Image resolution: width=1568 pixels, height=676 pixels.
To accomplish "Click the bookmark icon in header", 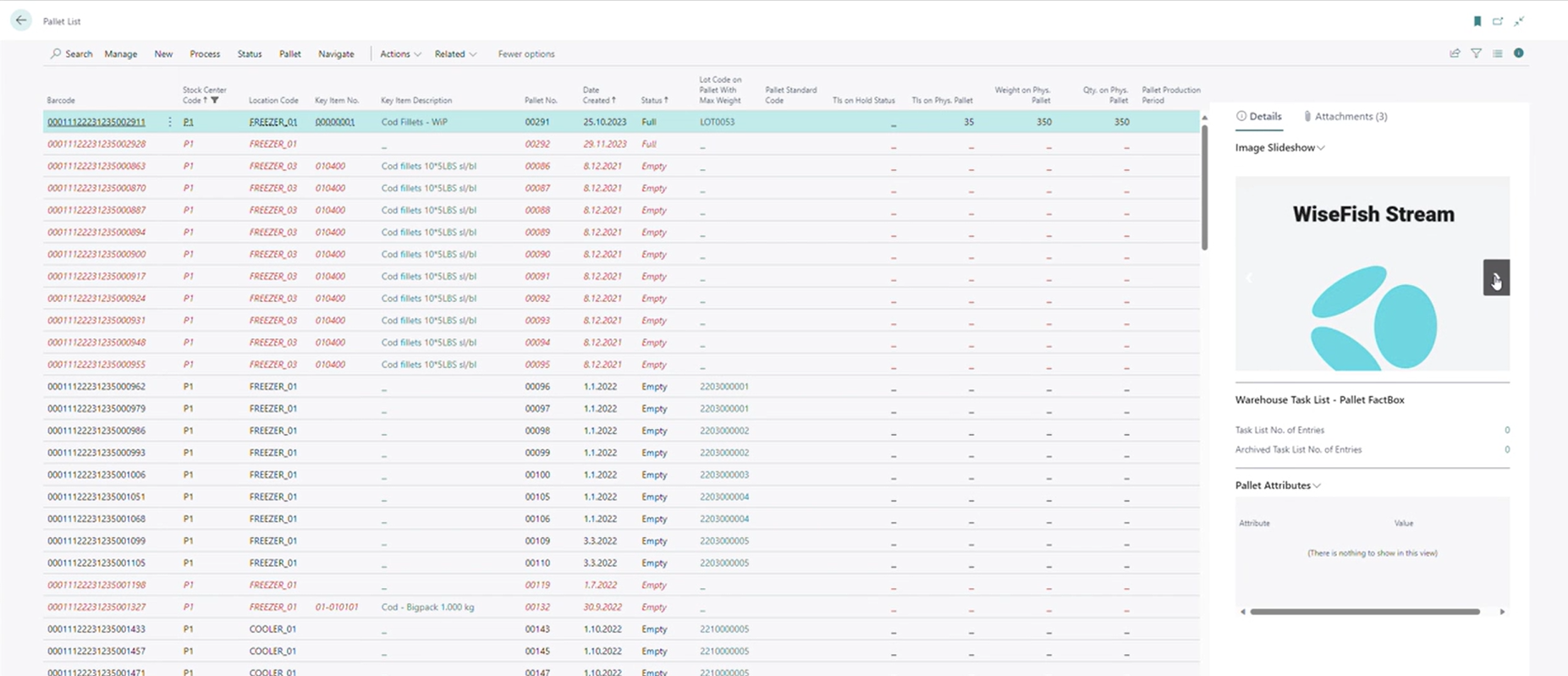I will (x=1477, y=21).
